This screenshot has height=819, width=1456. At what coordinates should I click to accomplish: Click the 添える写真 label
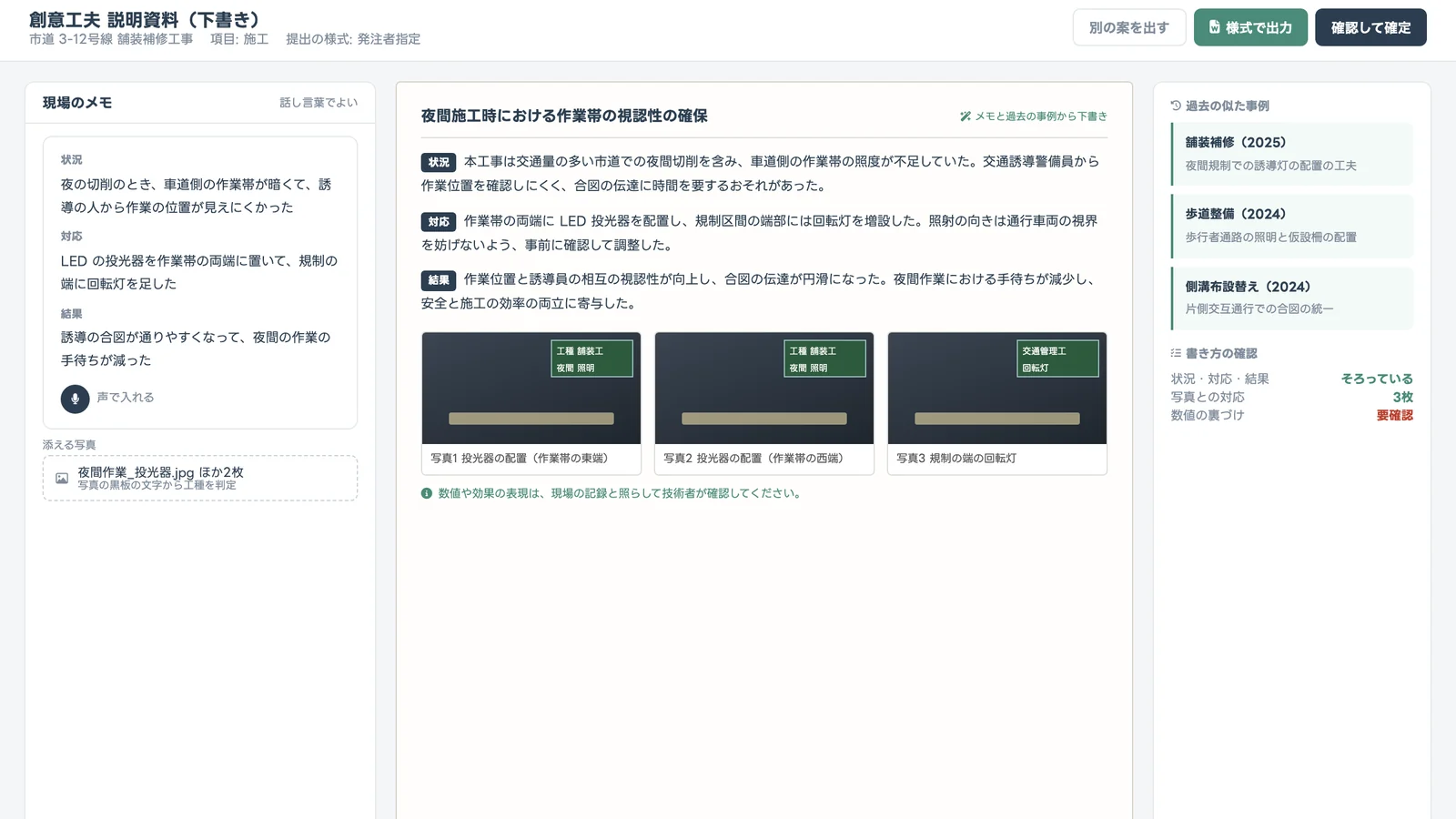coord(69,445)
